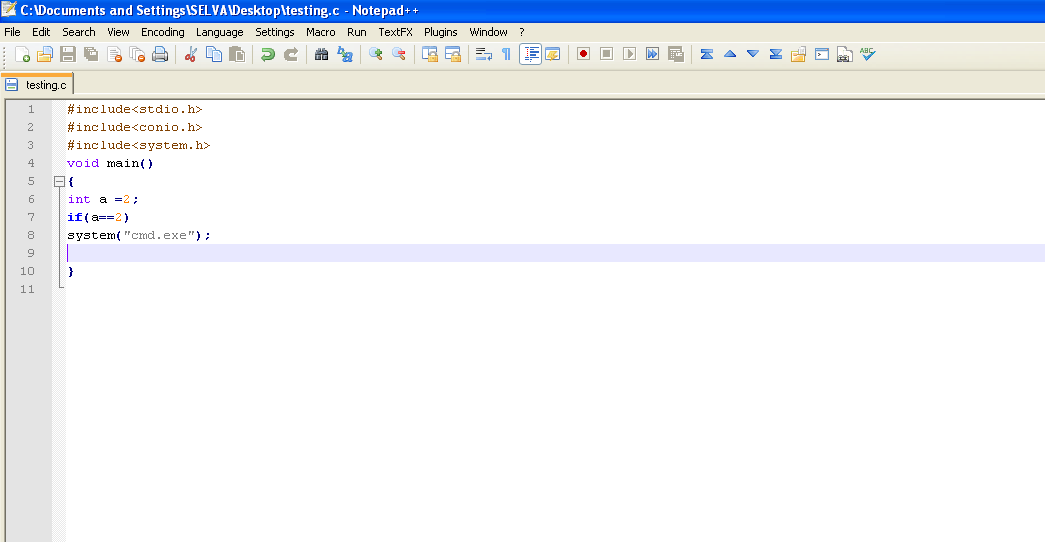Click the command prompt window icon

coord(822,54)
